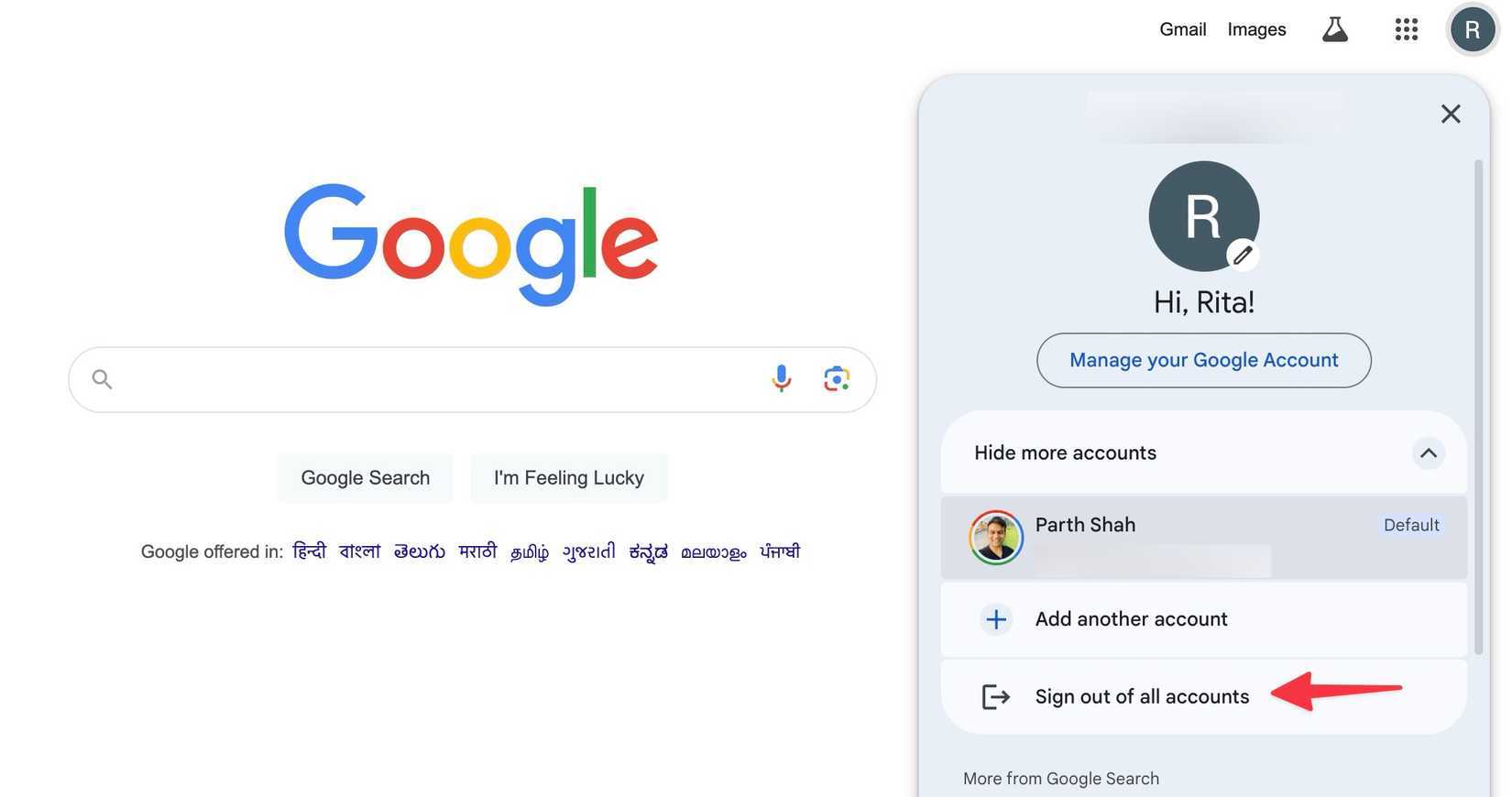The width and height of the screenshot is (1512, 797).
Task: Click the R account avatar in header
Action: pyautogui.click(x=1472, y=30)
